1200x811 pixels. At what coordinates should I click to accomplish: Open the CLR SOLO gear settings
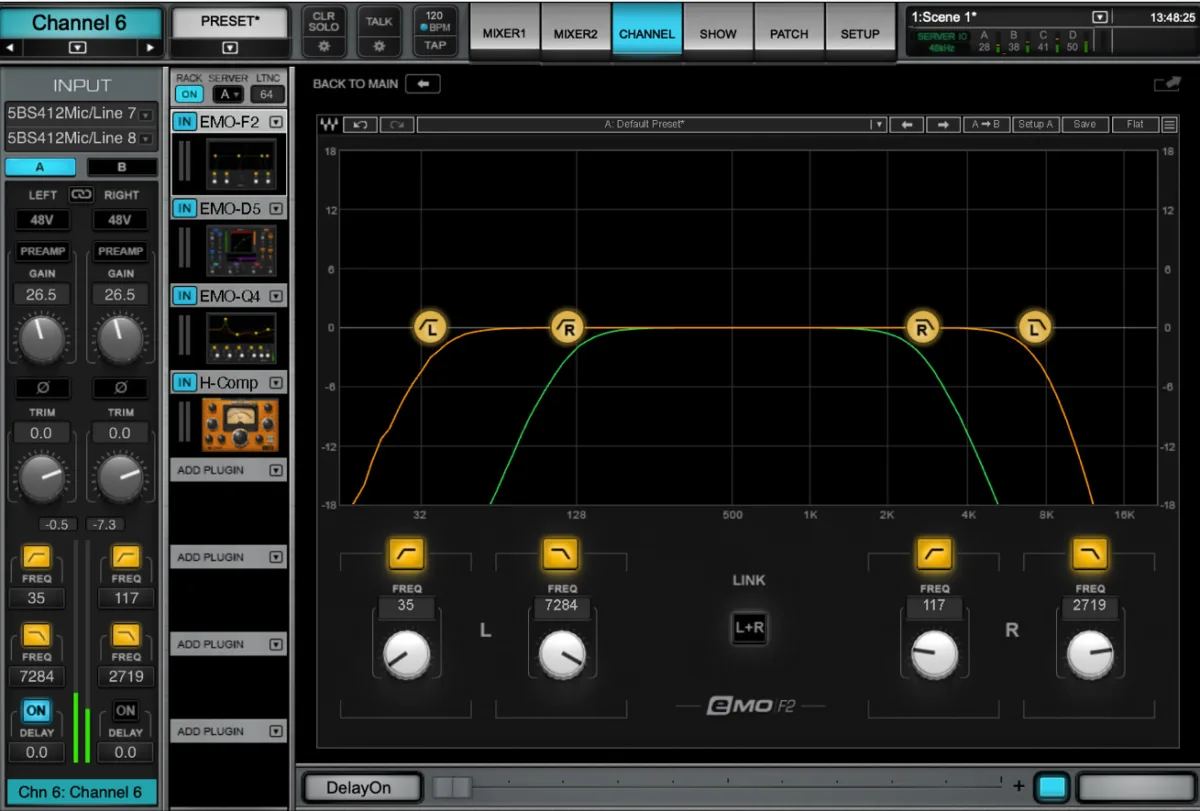323,46
